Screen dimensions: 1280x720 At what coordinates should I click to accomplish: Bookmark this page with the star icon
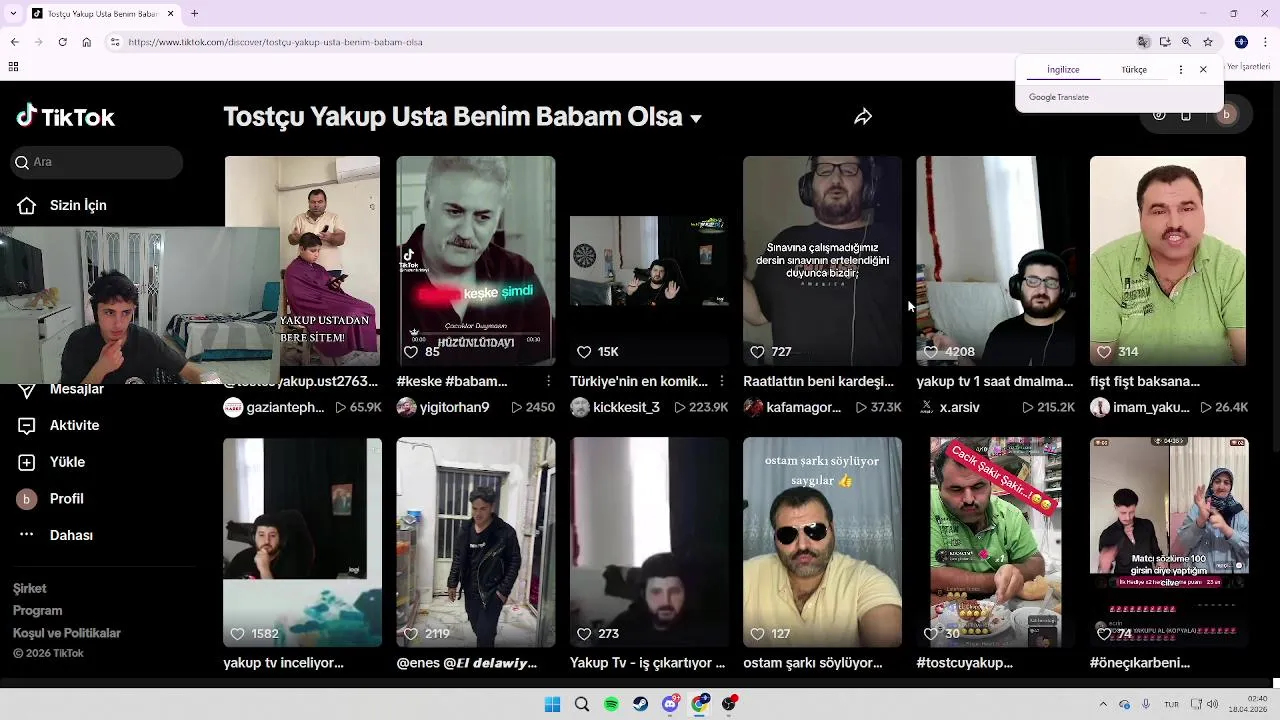pos(1208,42)
